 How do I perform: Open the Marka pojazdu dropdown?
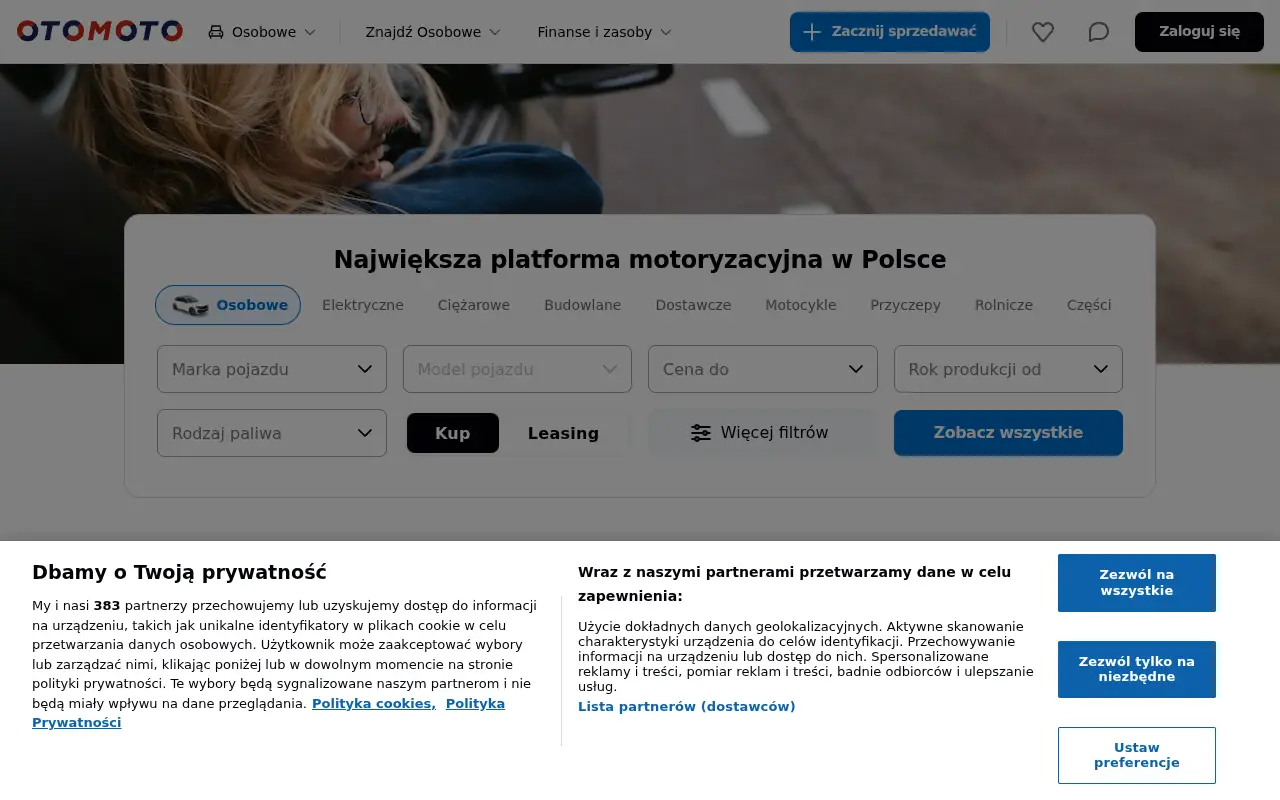[x=272, y=369]
